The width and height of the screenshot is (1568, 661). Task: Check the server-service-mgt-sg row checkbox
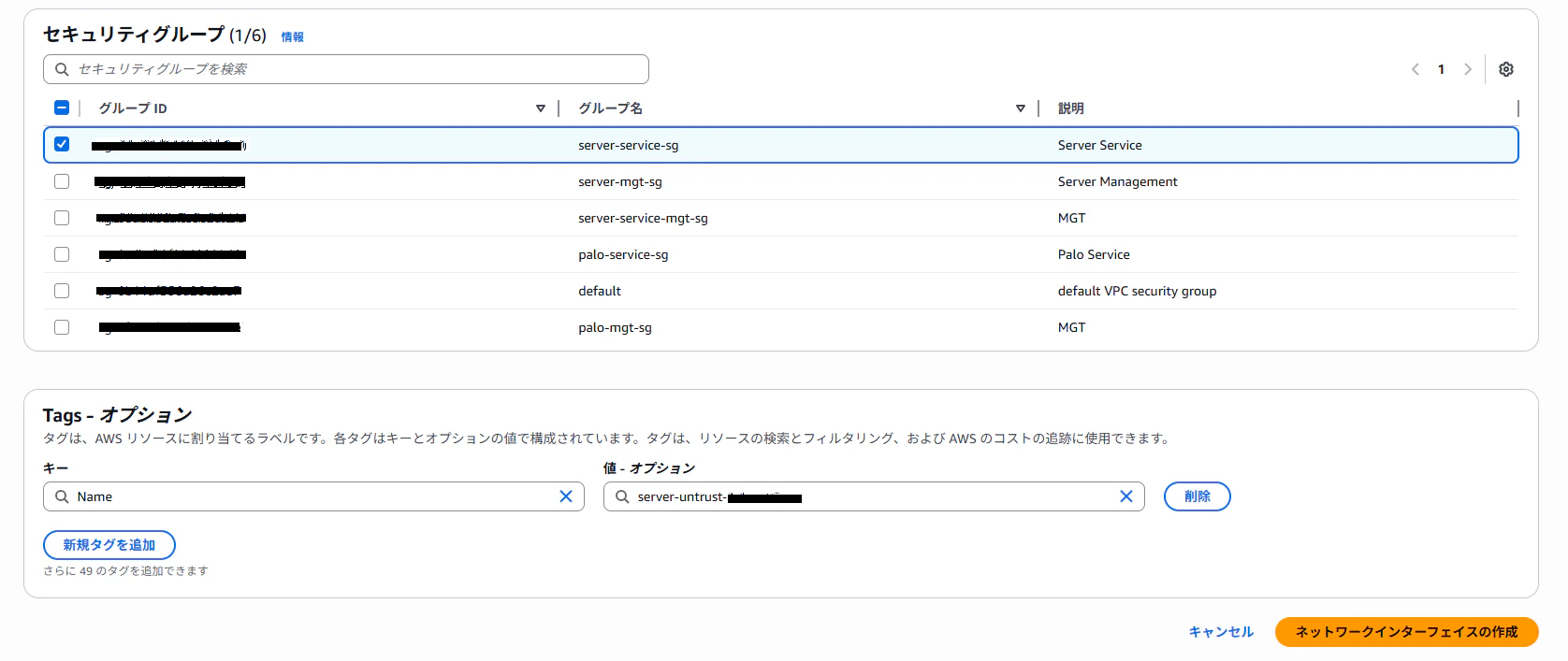pyautogui.click(x=62, y=218)
